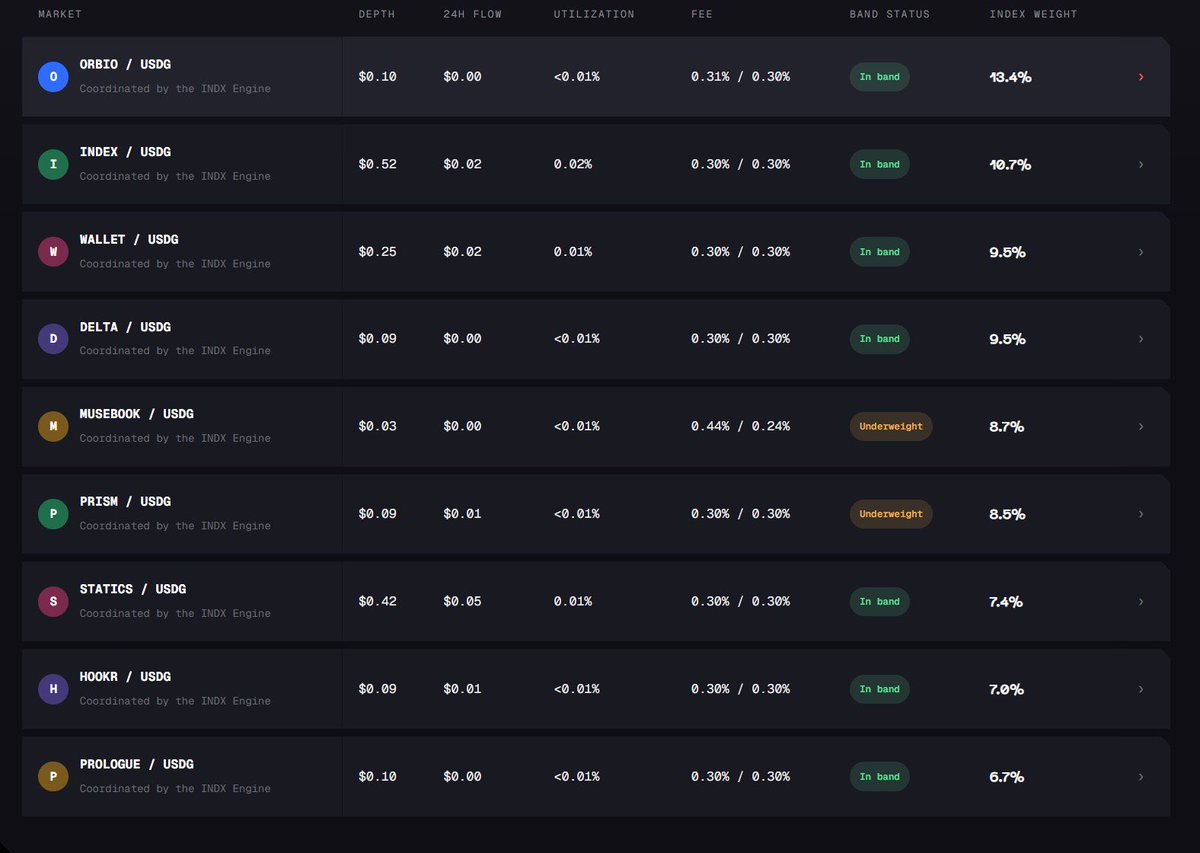This screenshot has height=853, width=1200.
Task: Select the INDEX / USDG market name
Action: click(125, 152)
